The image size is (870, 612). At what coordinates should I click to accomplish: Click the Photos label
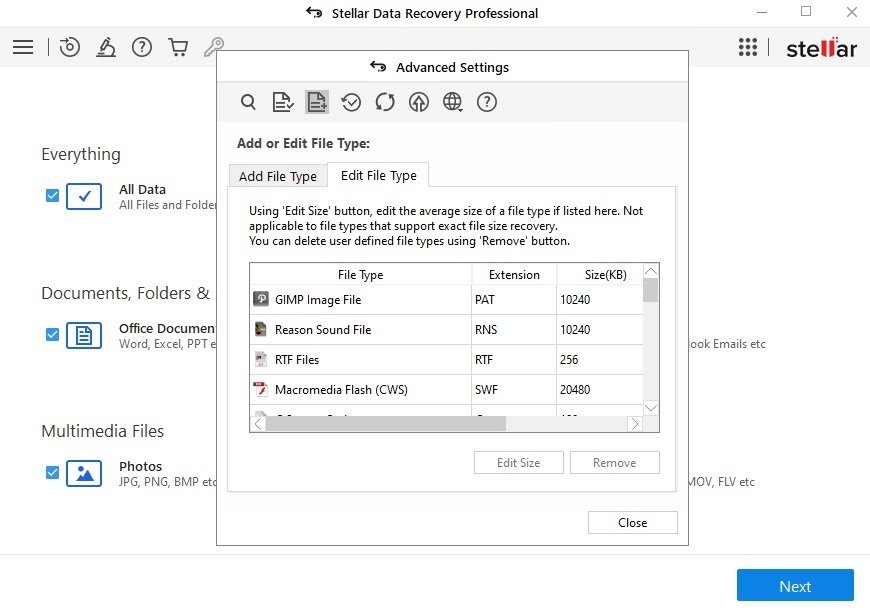tap(140, 466)
